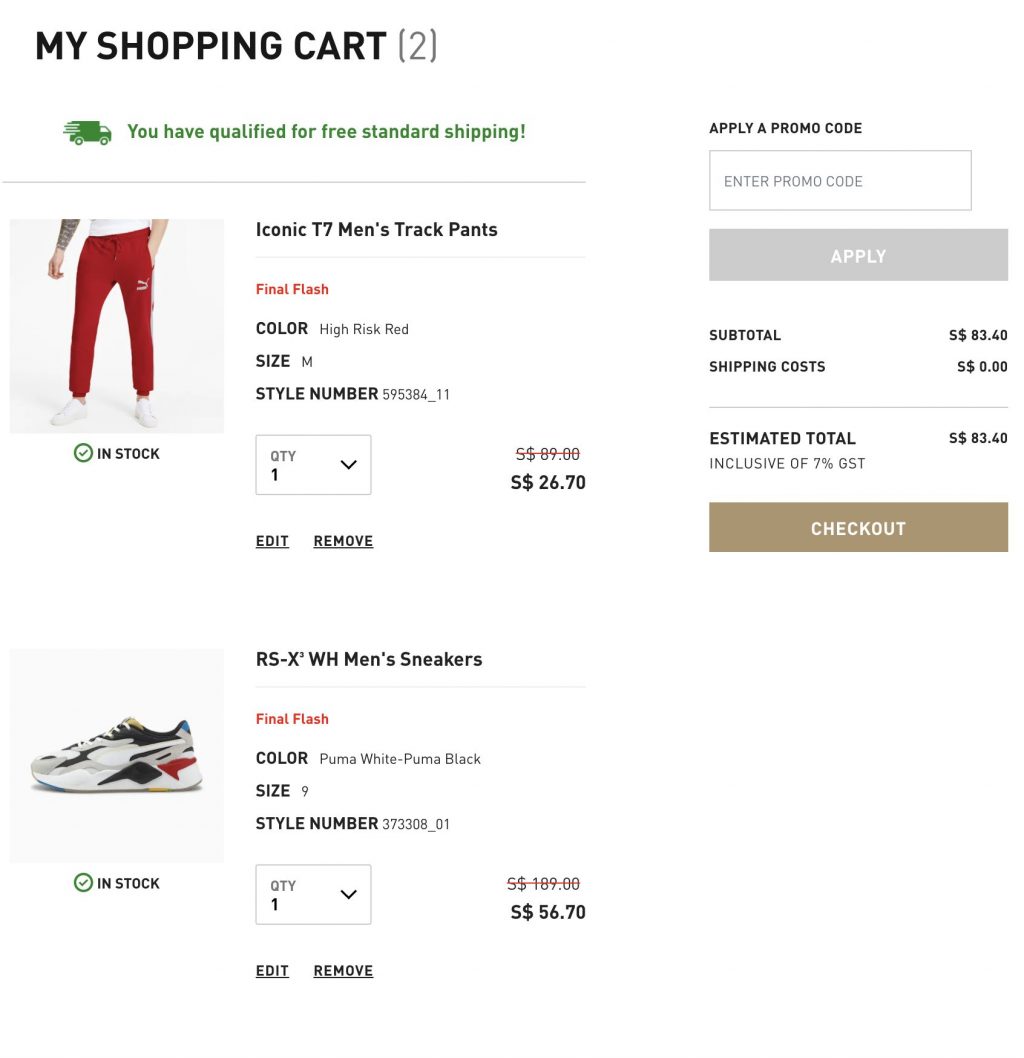Click the in-stock checkmark under track pants
Viewport: 1024px width, 1058px height.
84,453
